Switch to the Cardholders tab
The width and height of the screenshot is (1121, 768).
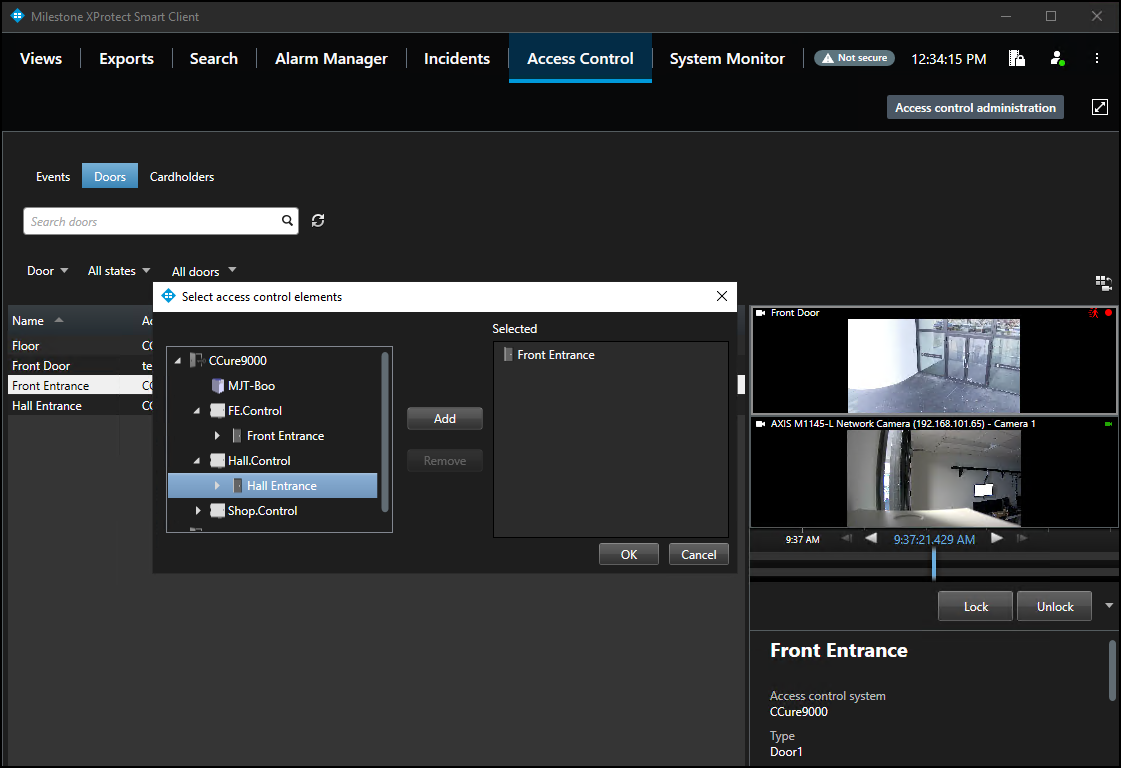(182, 177)
